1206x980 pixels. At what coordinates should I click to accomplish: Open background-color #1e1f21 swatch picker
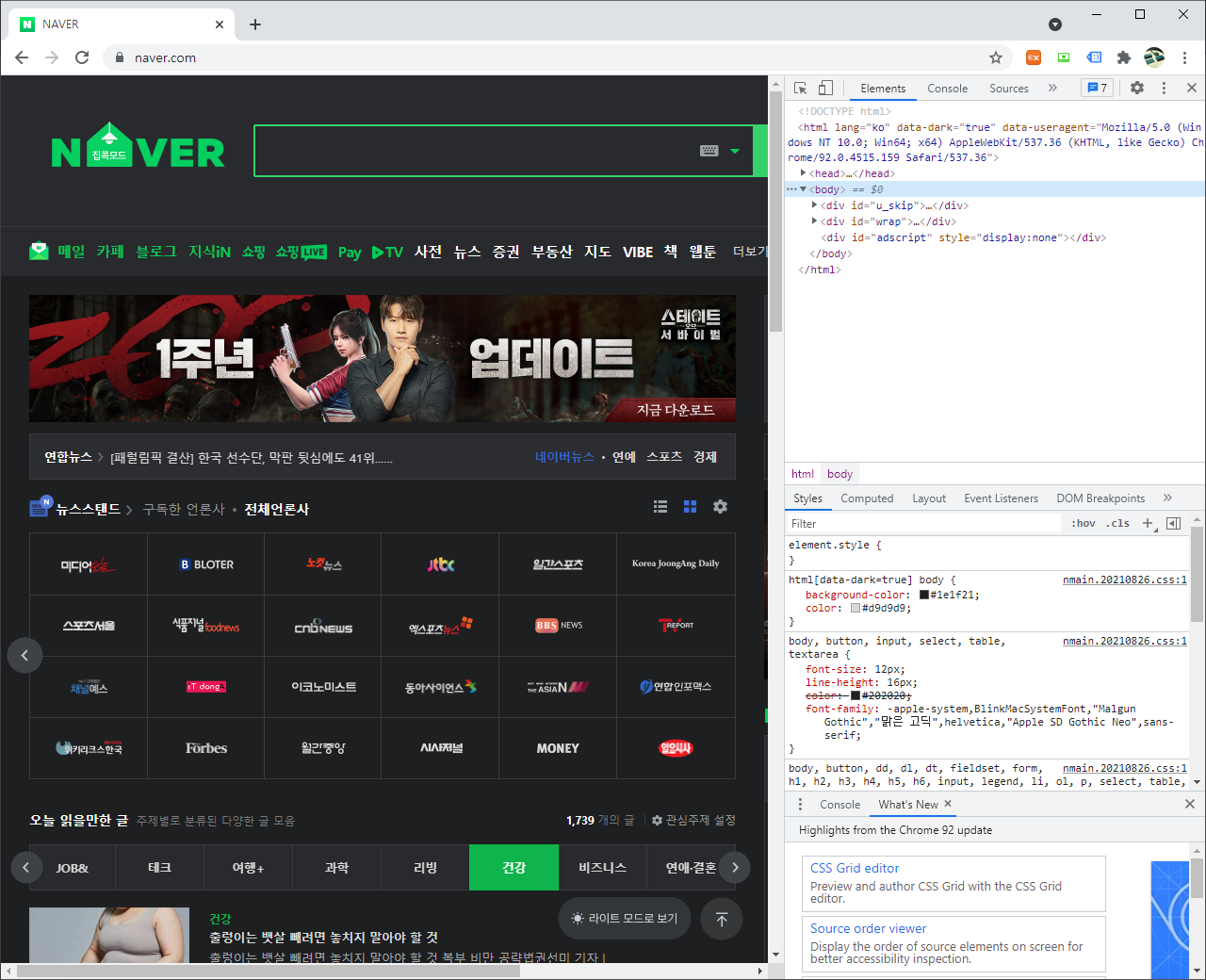point(924,595)
